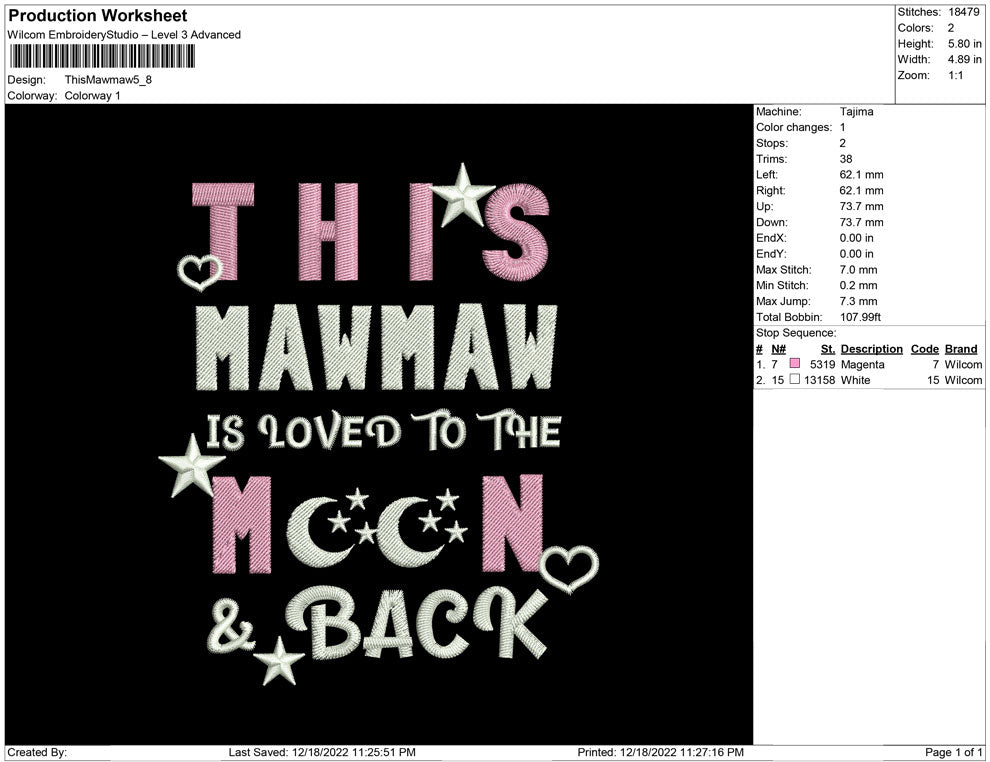The width and height of the screenshot is (990, 762).
Task: Click the Stops value 2
Action: coord(842,143)
